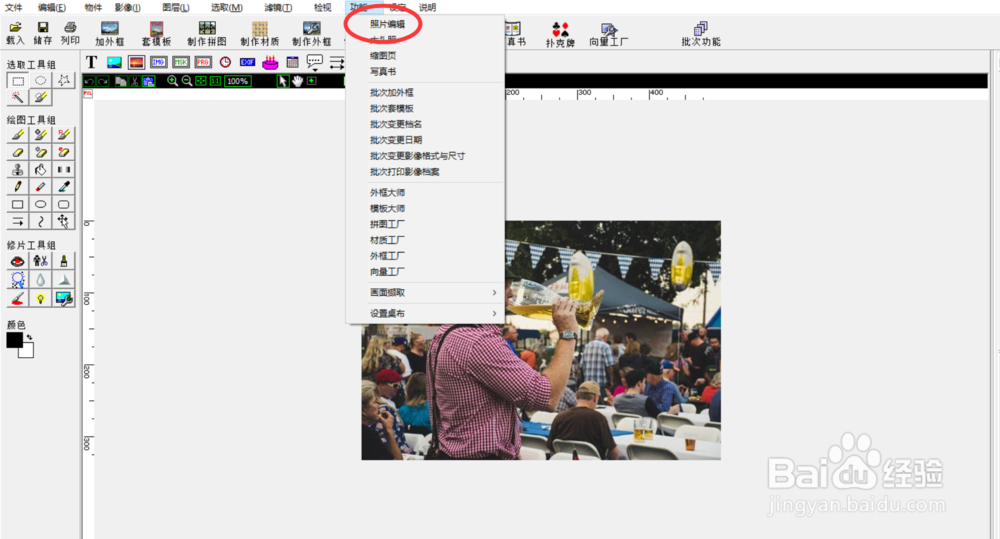Open the 加外框 (add frame) tool
Image resolution: width=1000 pixels, height=539 pixels.
tap(110, 34)
